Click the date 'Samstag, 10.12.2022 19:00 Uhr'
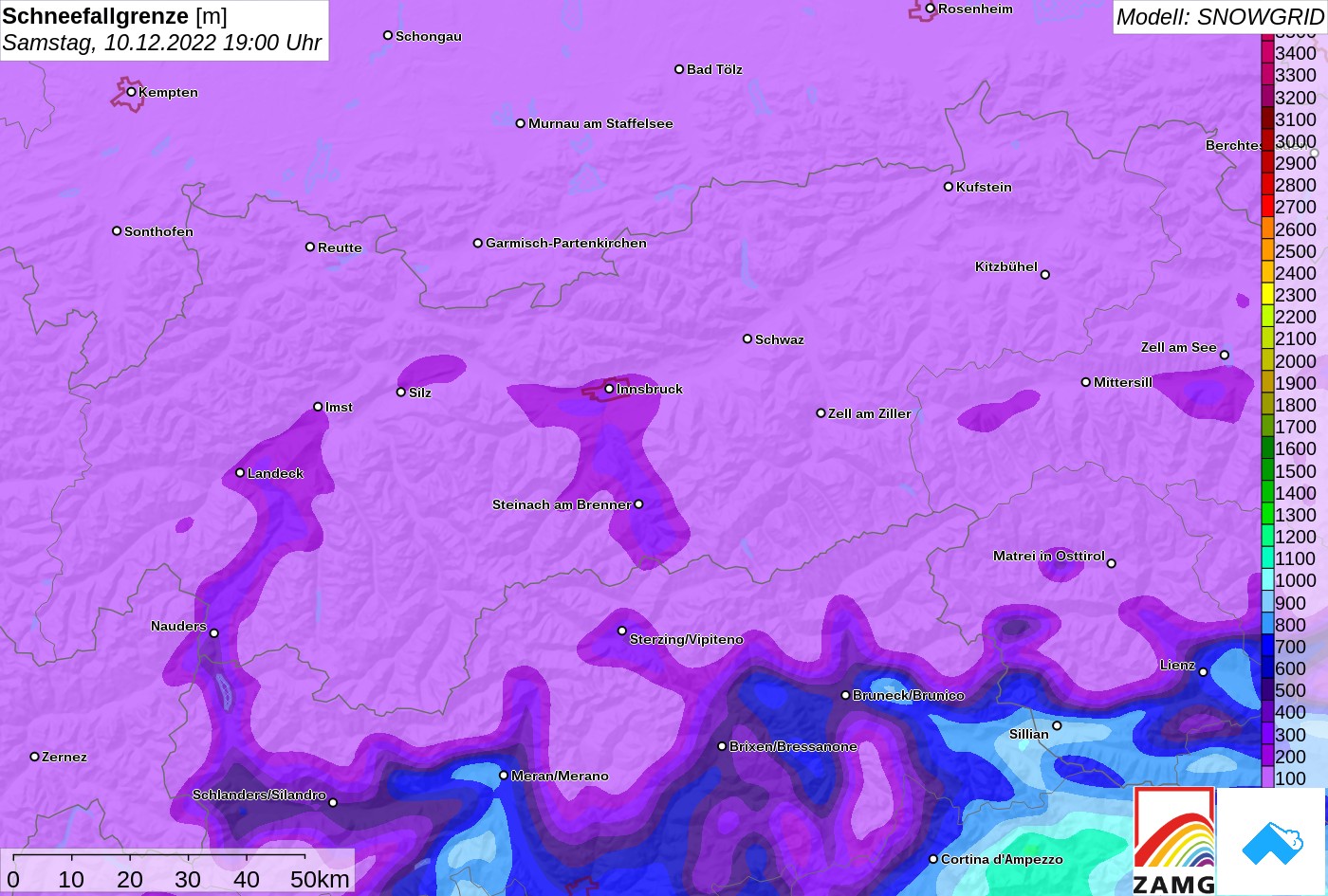The width and height of the screenshot is (1328, 896). [162, 44]
